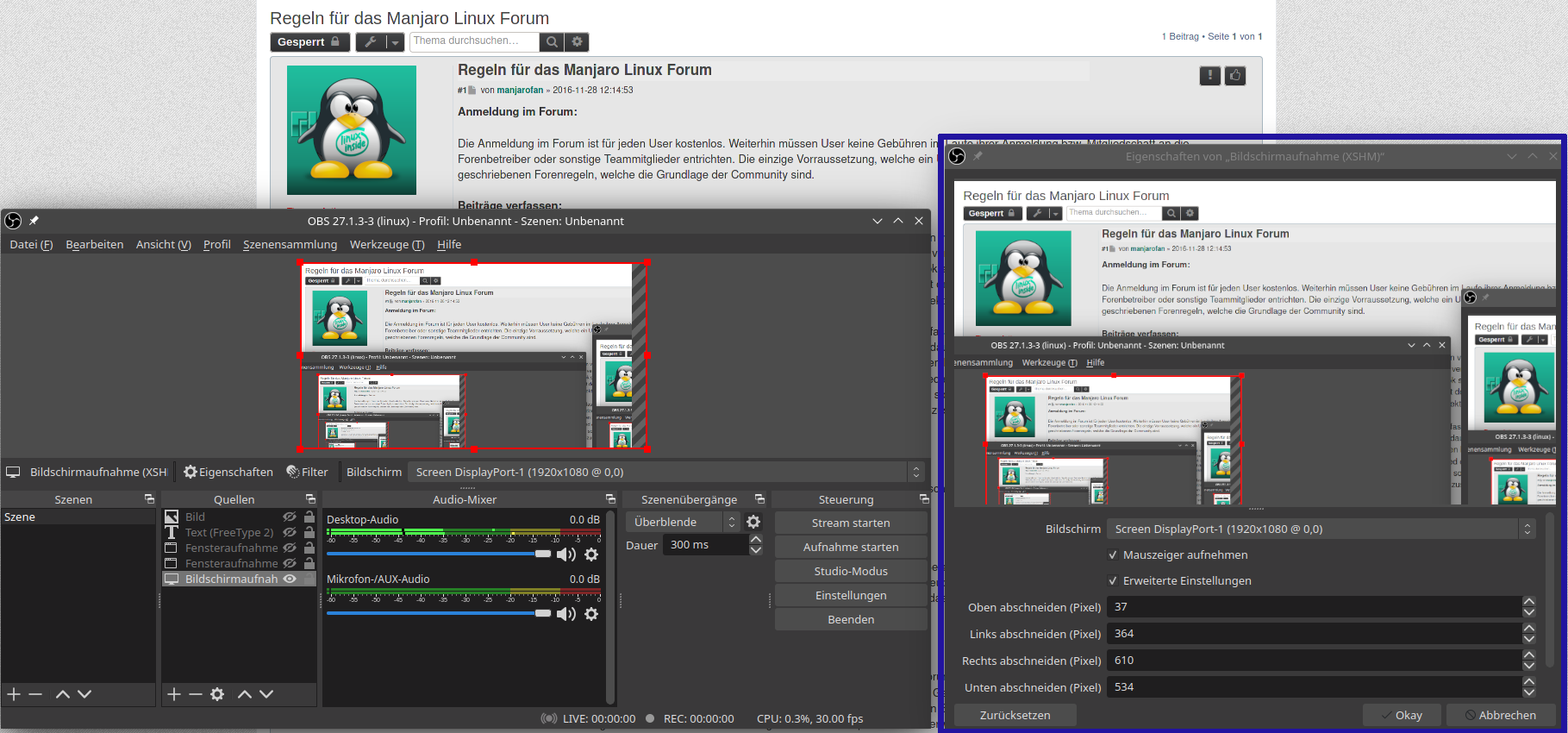Open Mikrofon-/AUX-Audio gear settings
The width and height of the screenshot is (1568, 733).
(x=591, y=614)
